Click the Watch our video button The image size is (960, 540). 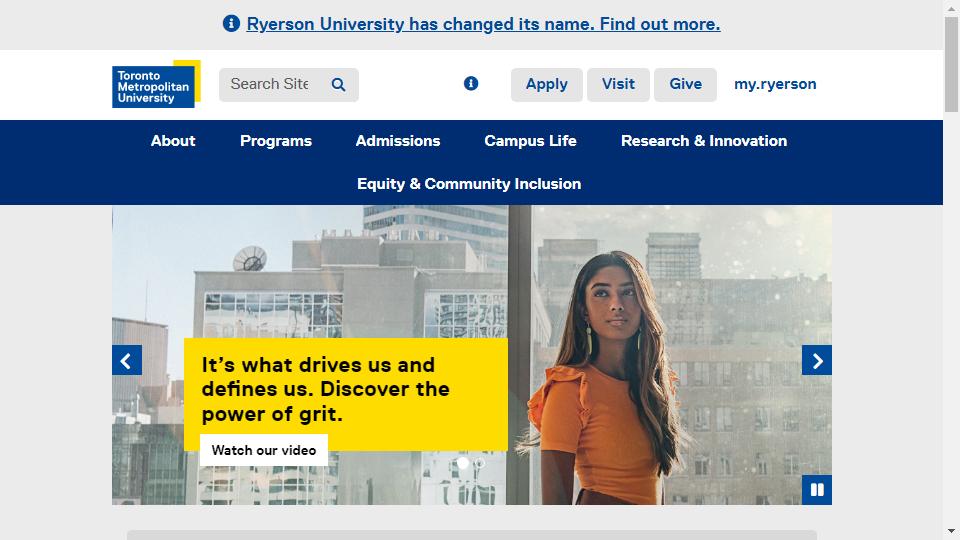click(264, 450)
